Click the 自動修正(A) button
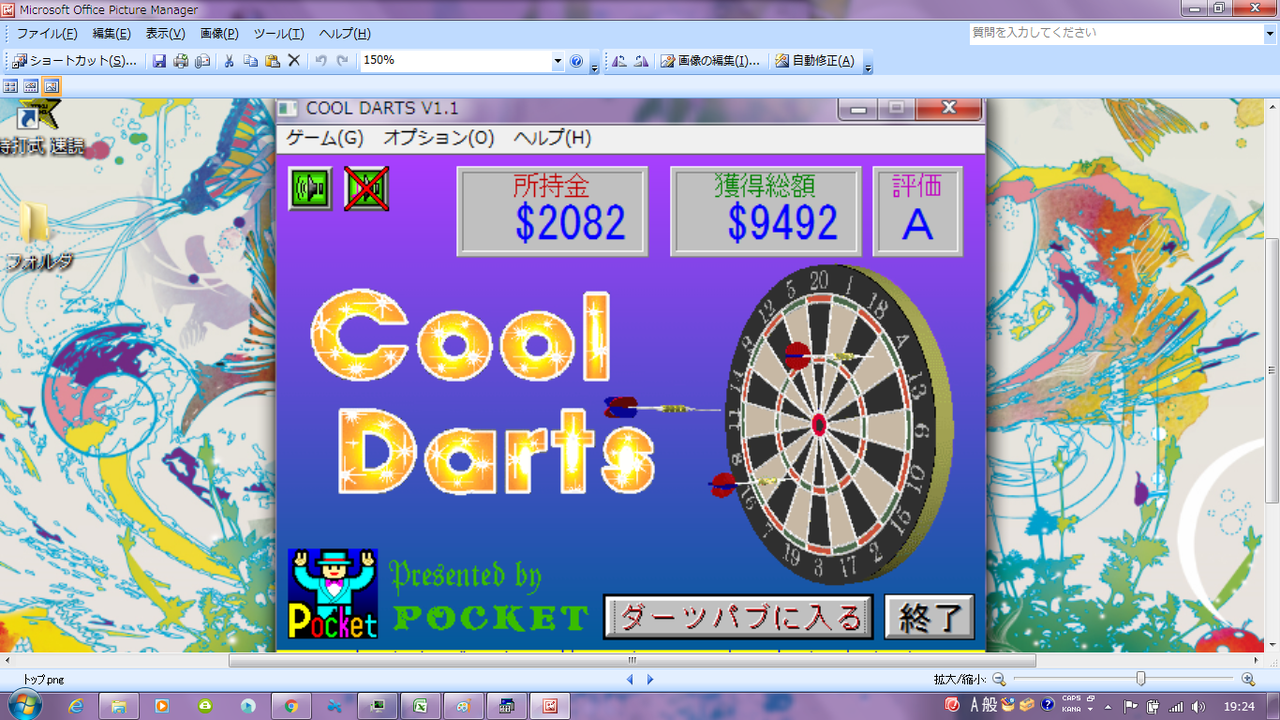The image size is (1280, 720). point(815,61)
